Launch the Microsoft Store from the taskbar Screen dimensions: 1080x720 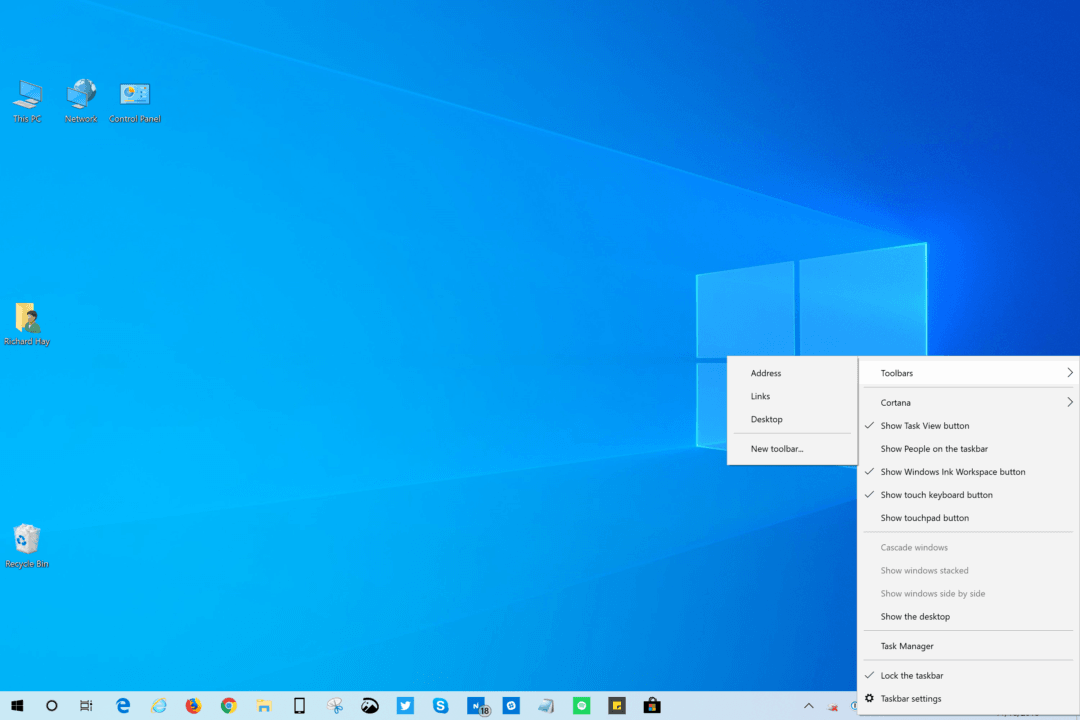[651, 705]
